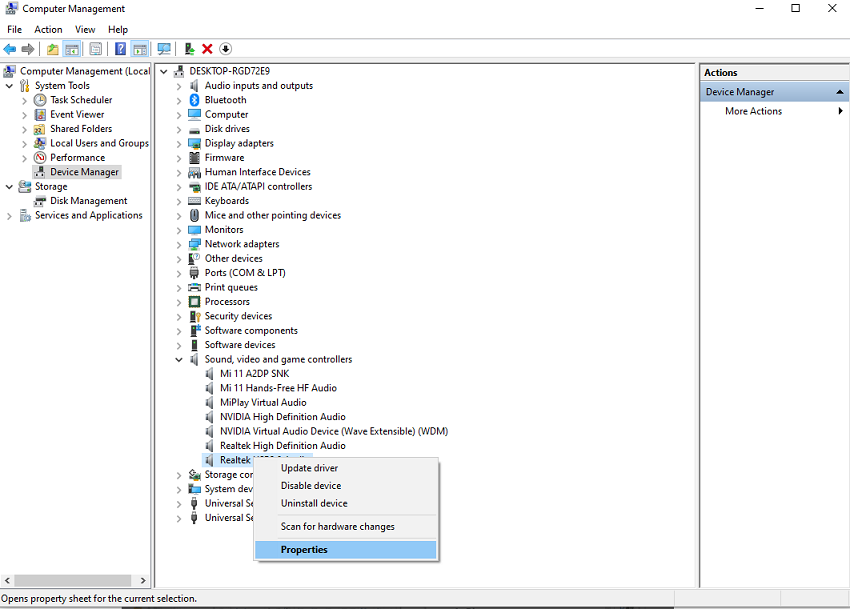
Task: Choose Disable device from context menu
Action: (x=311, y=486)
